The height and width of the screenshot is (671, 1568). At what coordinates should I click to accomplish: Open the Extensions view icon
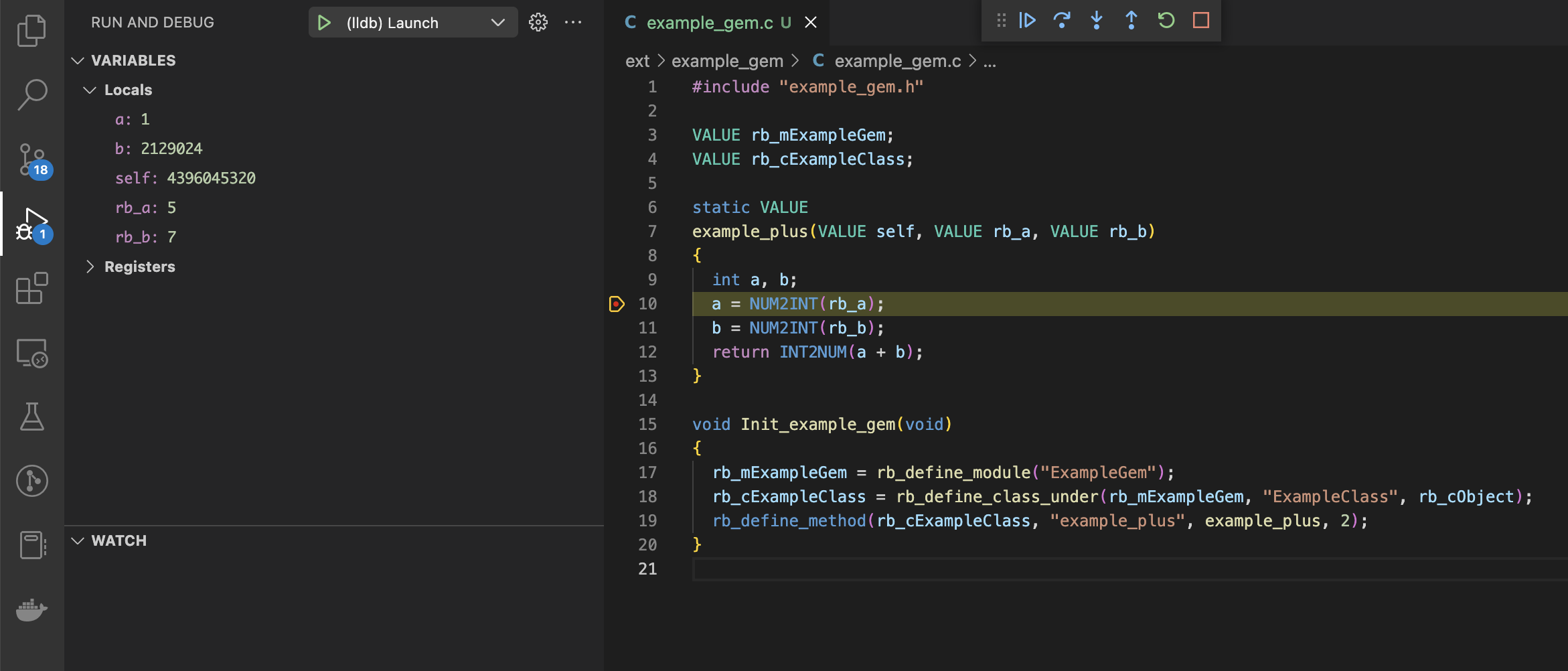[31, 288]
